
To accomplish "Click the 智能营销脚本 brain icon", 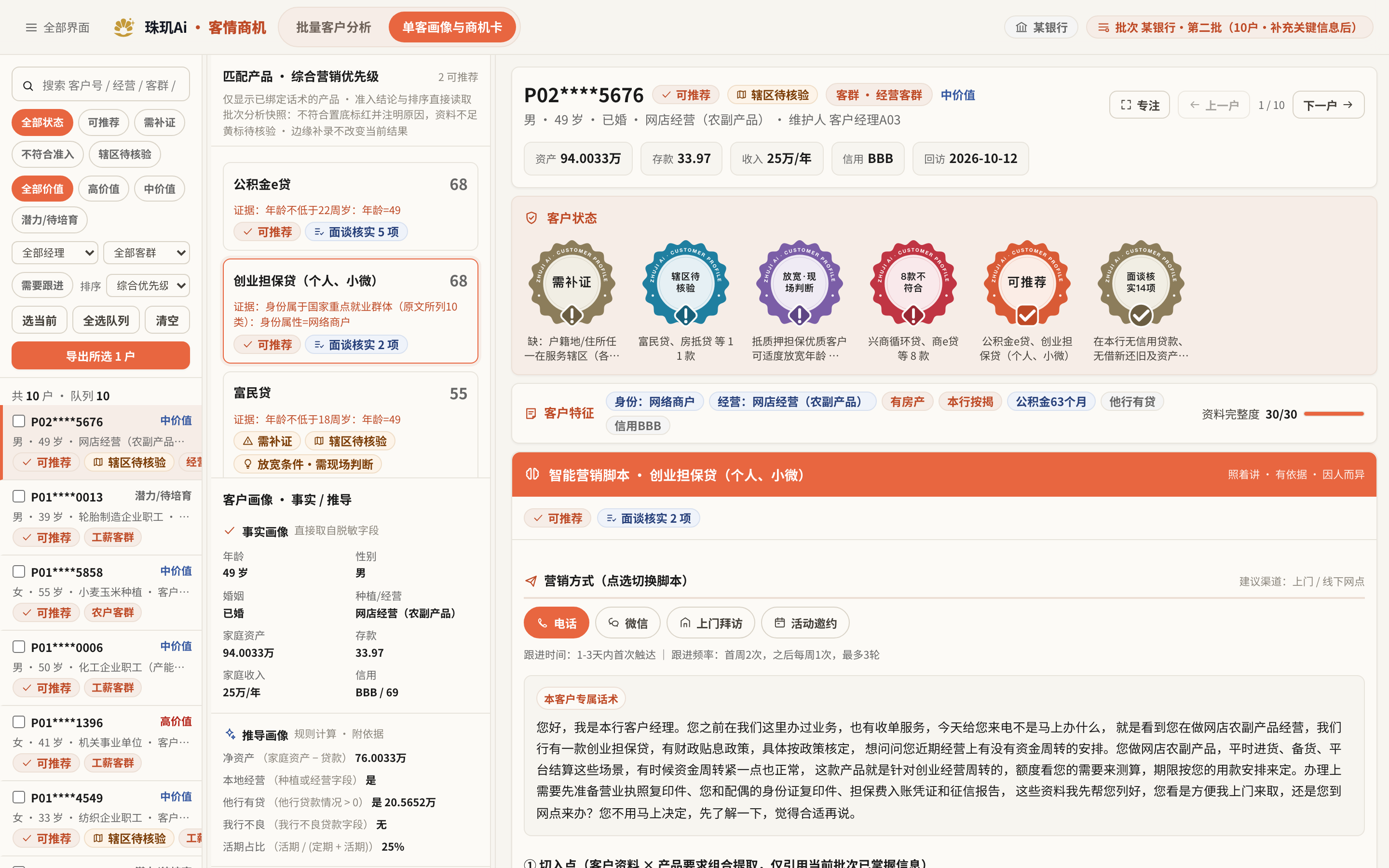I will pyautogui.click(x=532, y=474).
